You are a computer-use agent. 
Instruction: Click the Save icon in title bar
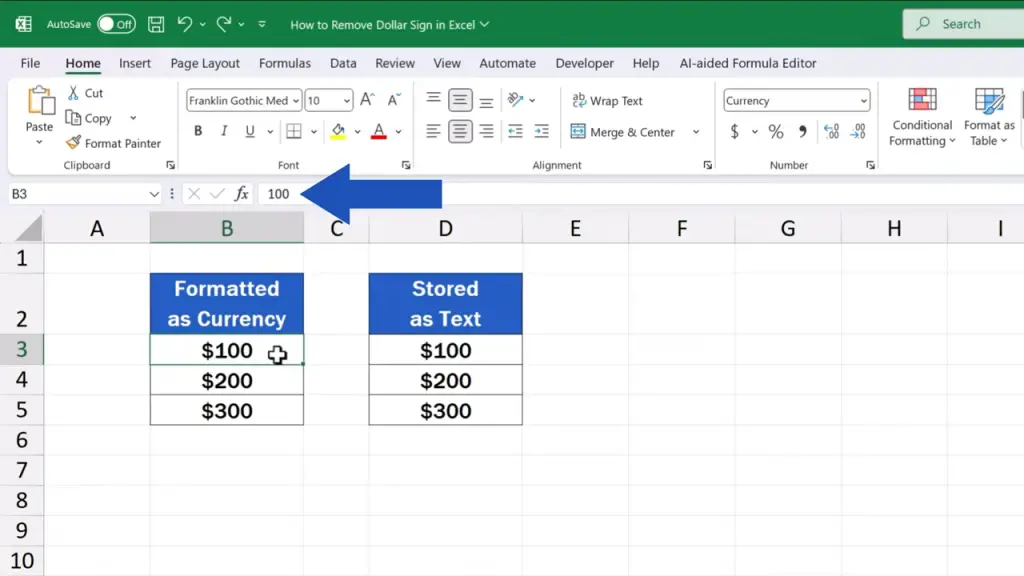coord(156,24)
